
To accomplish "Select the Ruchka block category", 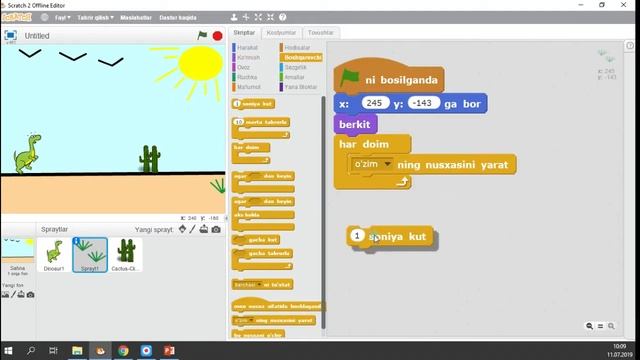I will (x=247, y=77).
